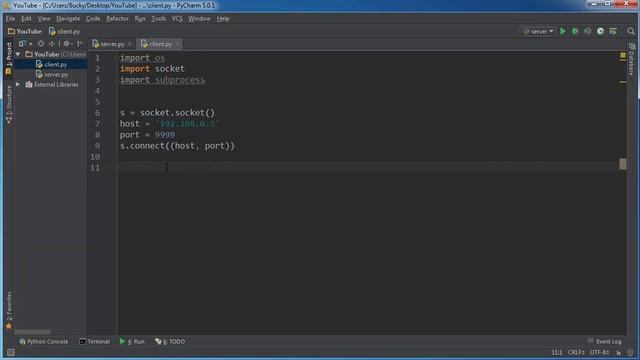Click the s = socket.socket() line
Image resolution: width=640 pixels, height=360 pixels.
click(167, 113)
